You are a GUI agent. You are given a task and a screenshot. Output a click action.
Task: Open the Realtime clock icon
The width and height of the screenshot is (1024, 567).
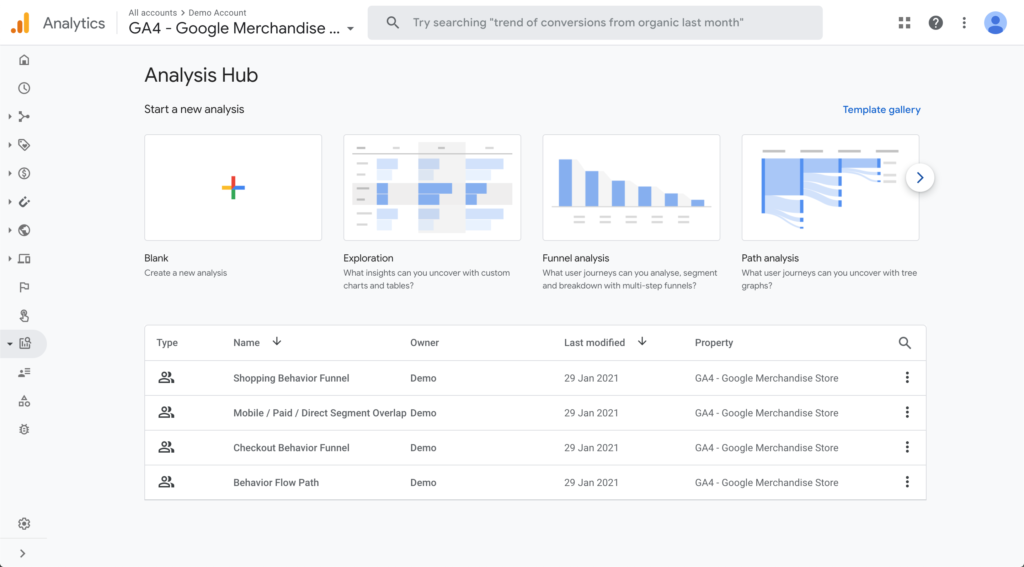click(x=24, y=88)
